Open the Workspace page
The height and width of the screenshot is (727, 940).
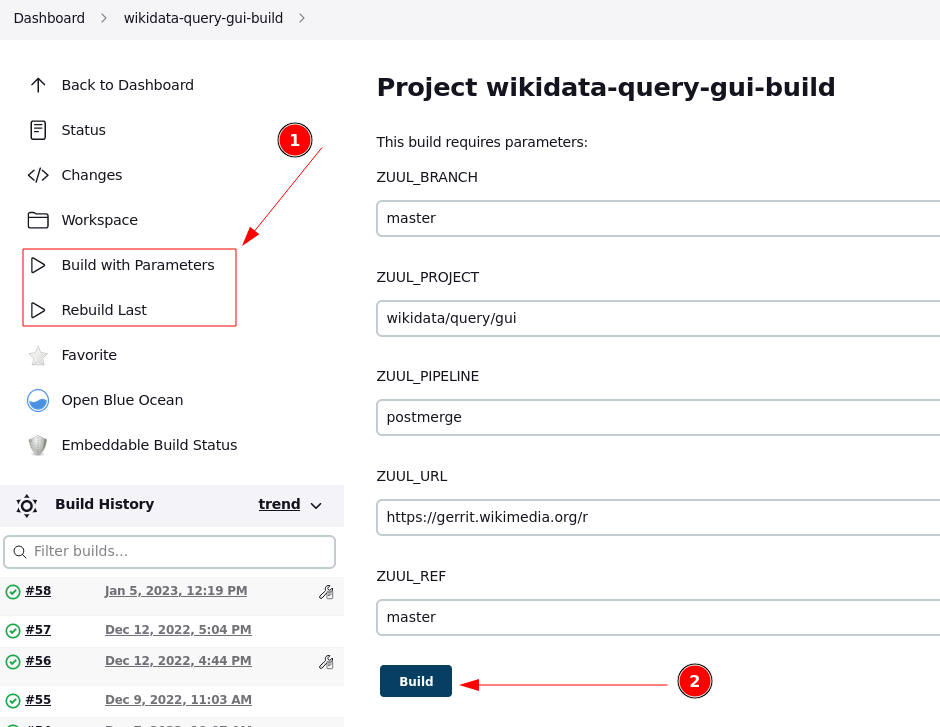pyautogui.click(x=100, y=220)
